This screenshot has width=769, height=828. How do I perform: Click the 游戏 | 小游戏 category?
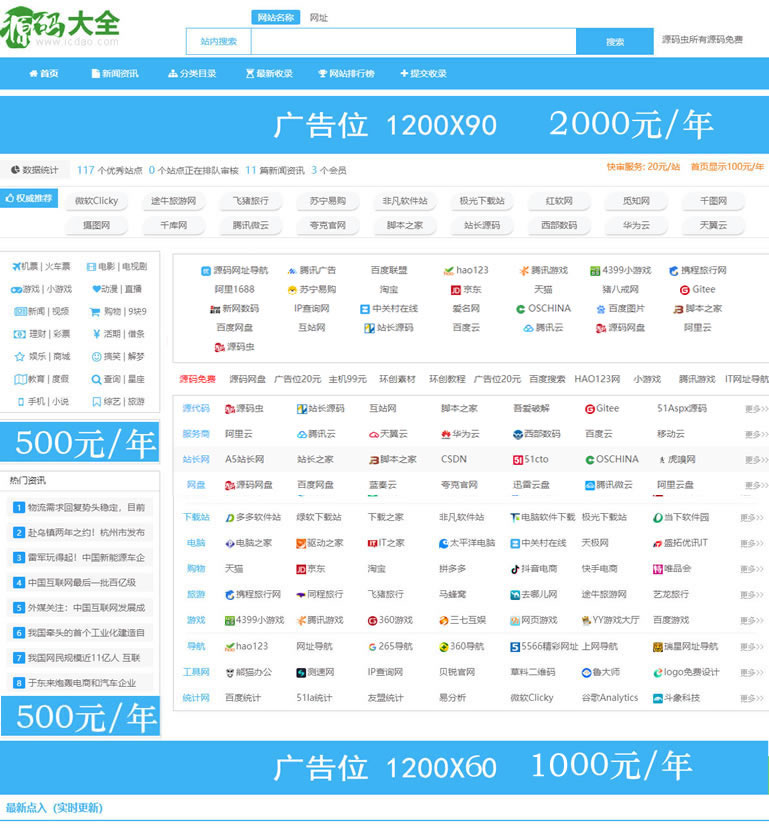tap(41, 289)
